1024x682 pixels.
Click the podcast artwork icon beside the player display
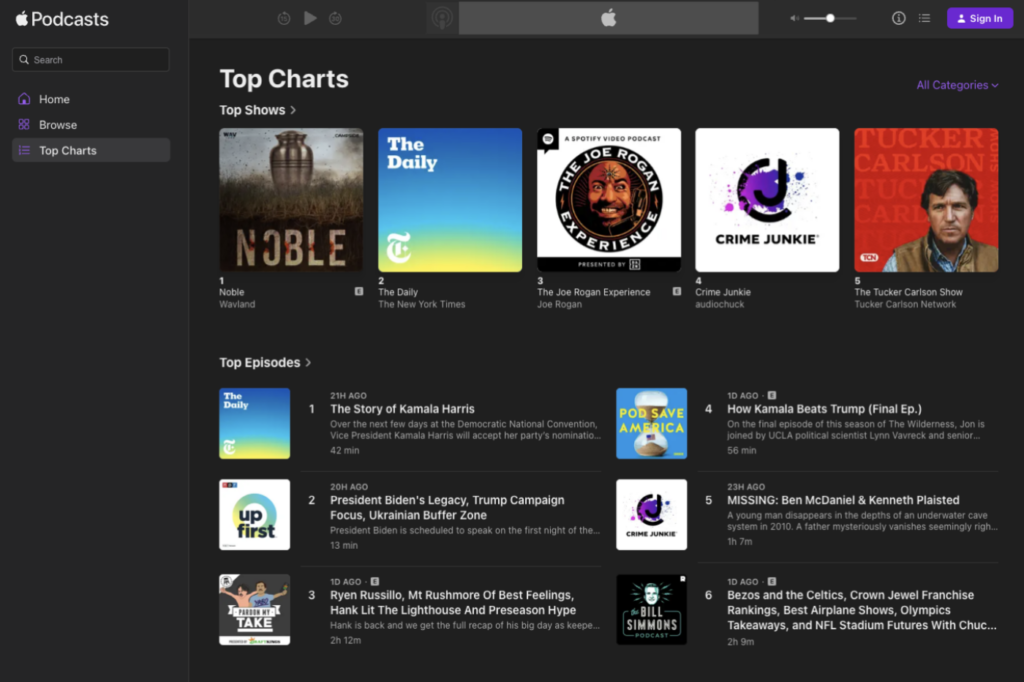tap(442, 18)
